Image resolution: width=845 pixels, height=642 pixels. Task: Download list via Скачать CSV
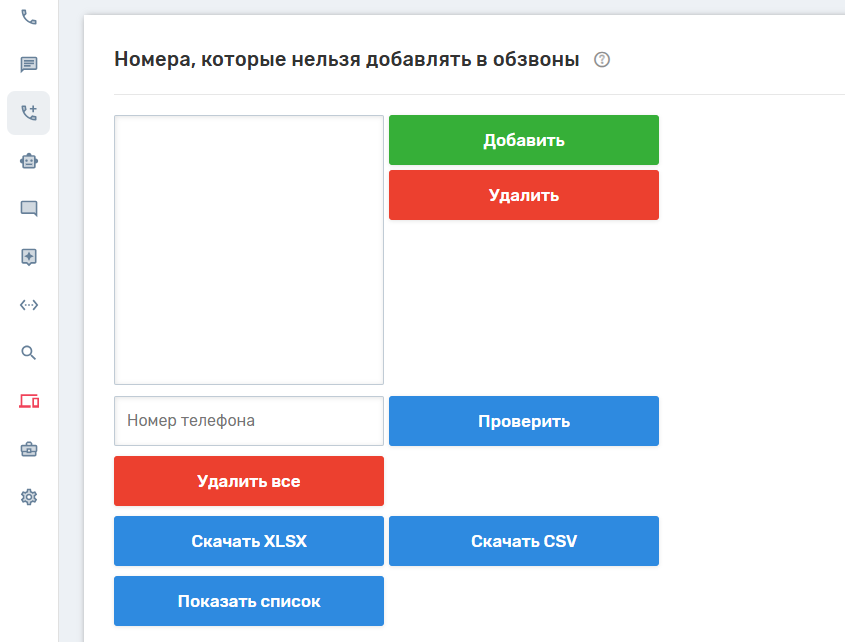click(523, 541)
